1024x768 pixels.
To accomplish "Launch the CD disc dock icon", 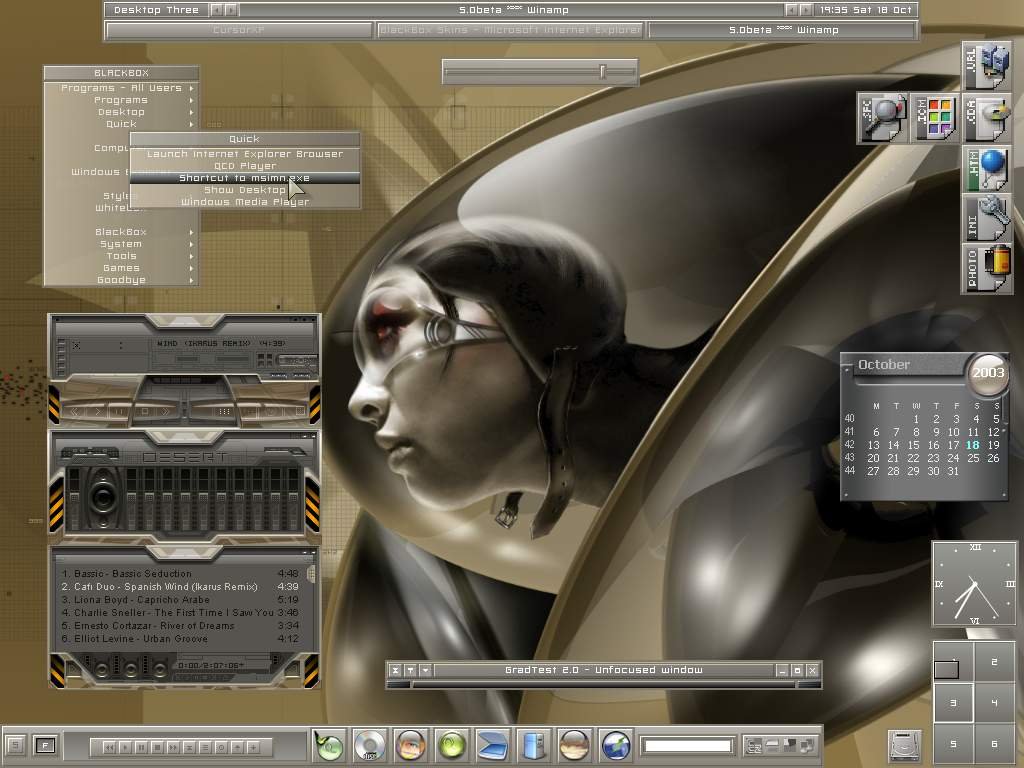I will [370, 745].
